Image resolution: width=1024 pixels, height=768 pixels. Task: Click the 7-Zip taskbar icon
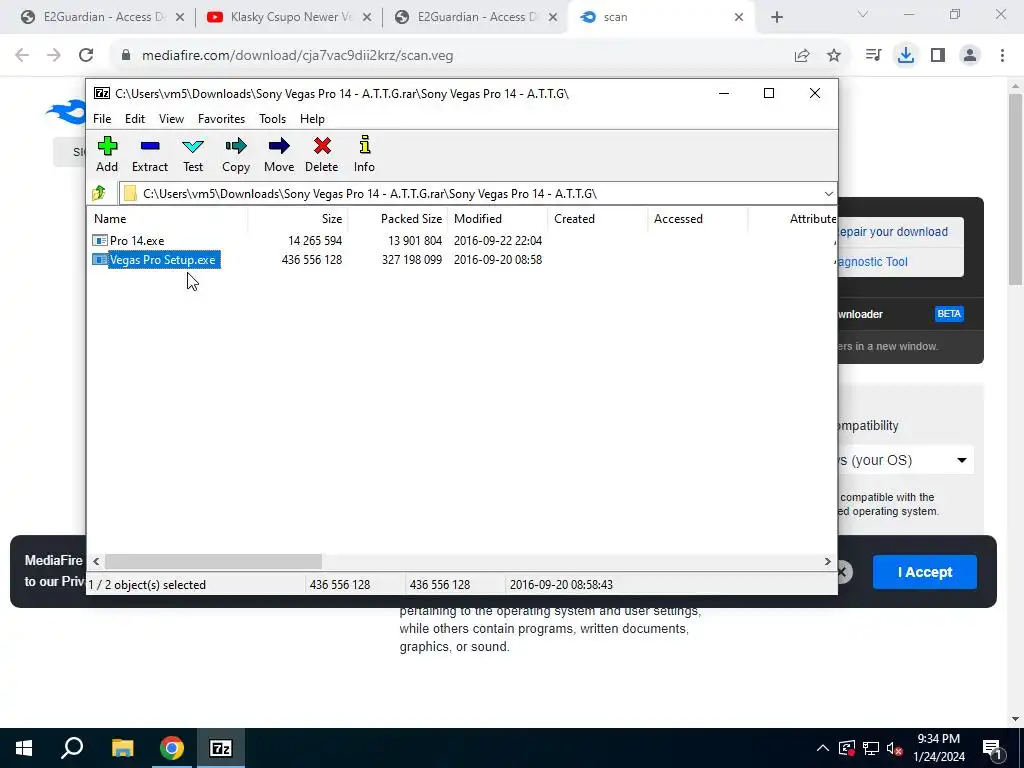[x=221, y=748]
